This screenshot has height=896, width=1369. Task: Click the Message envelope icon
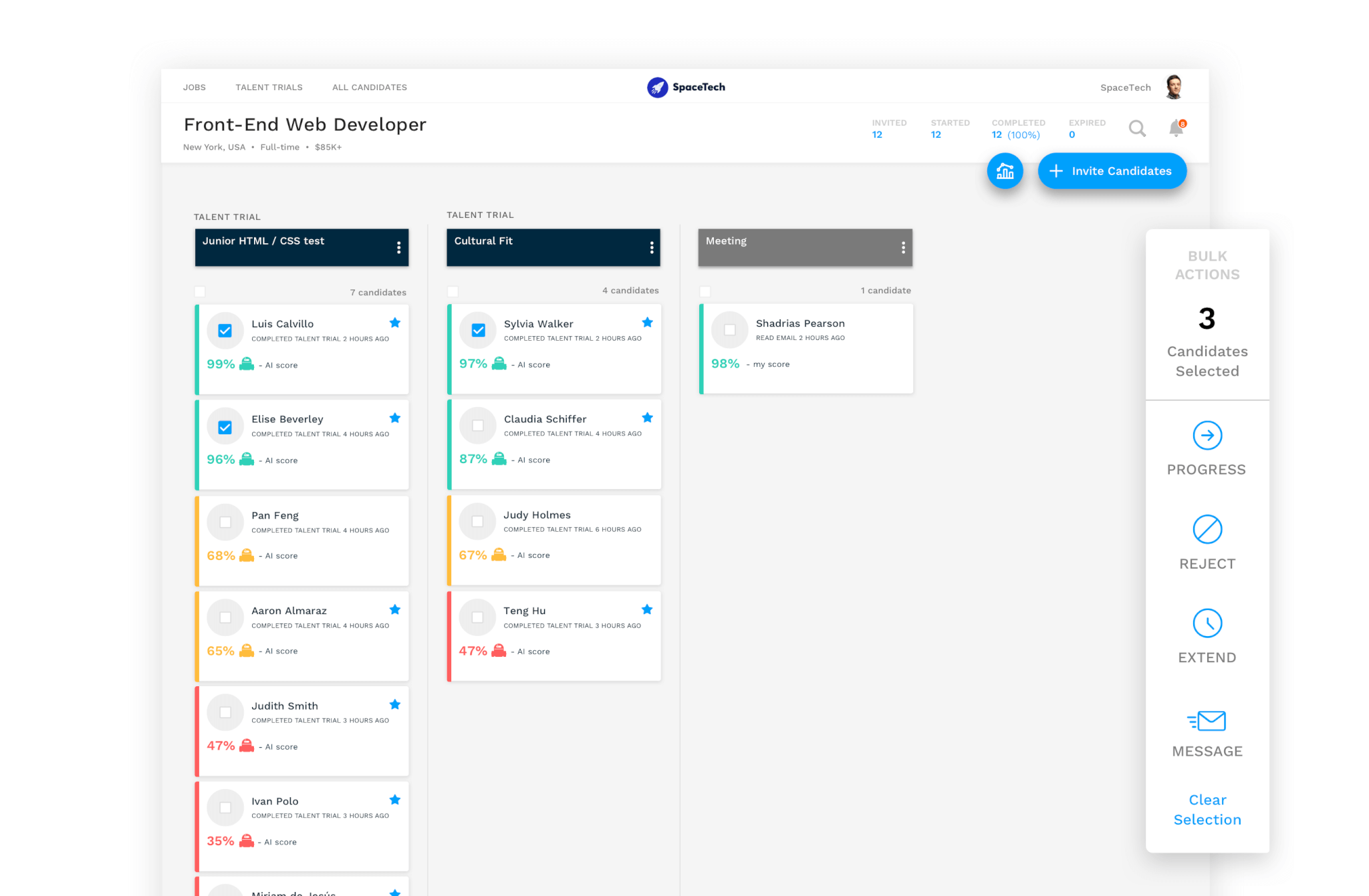click(x=1207, y=721)
